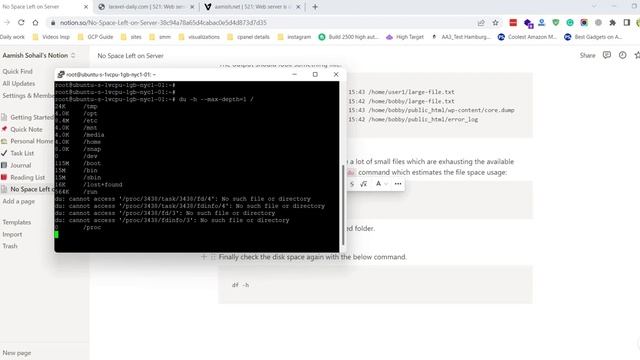
Task: Open the 'instagram' bookmark folder
Action: [294, 37]
